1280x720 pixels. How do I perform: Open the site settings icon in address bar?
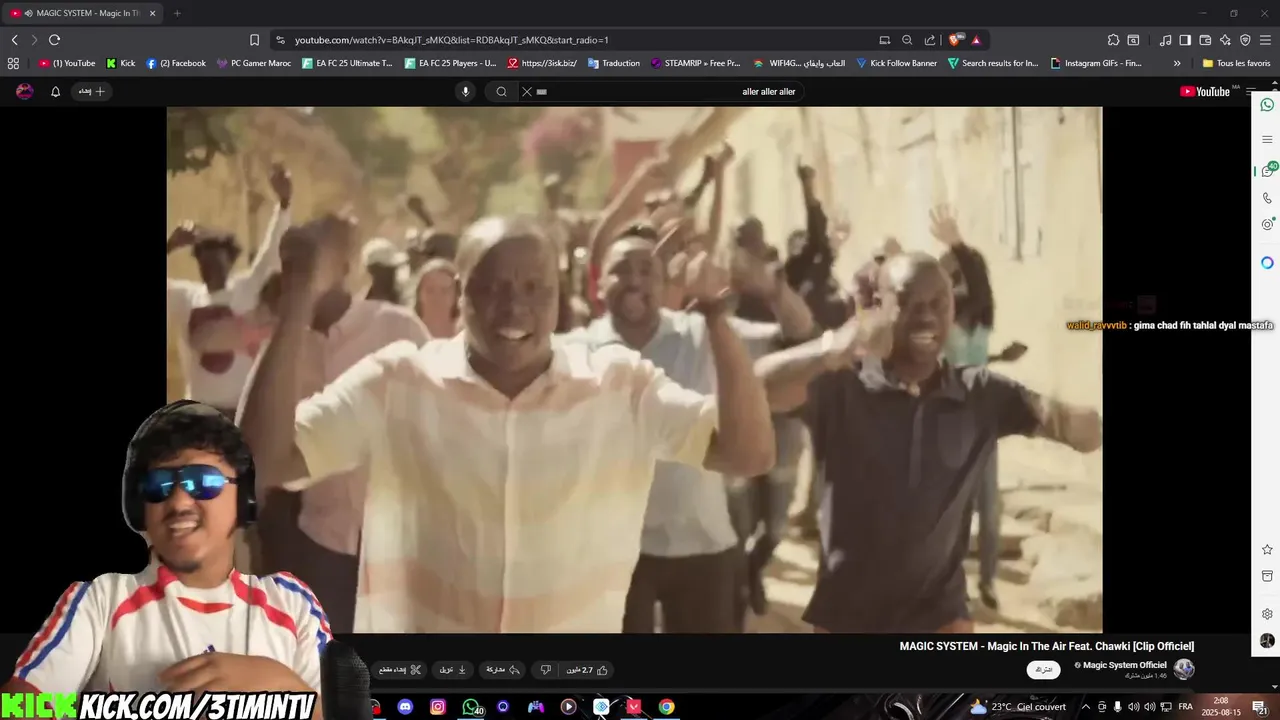pyautogui.click(x=280, y=40)
